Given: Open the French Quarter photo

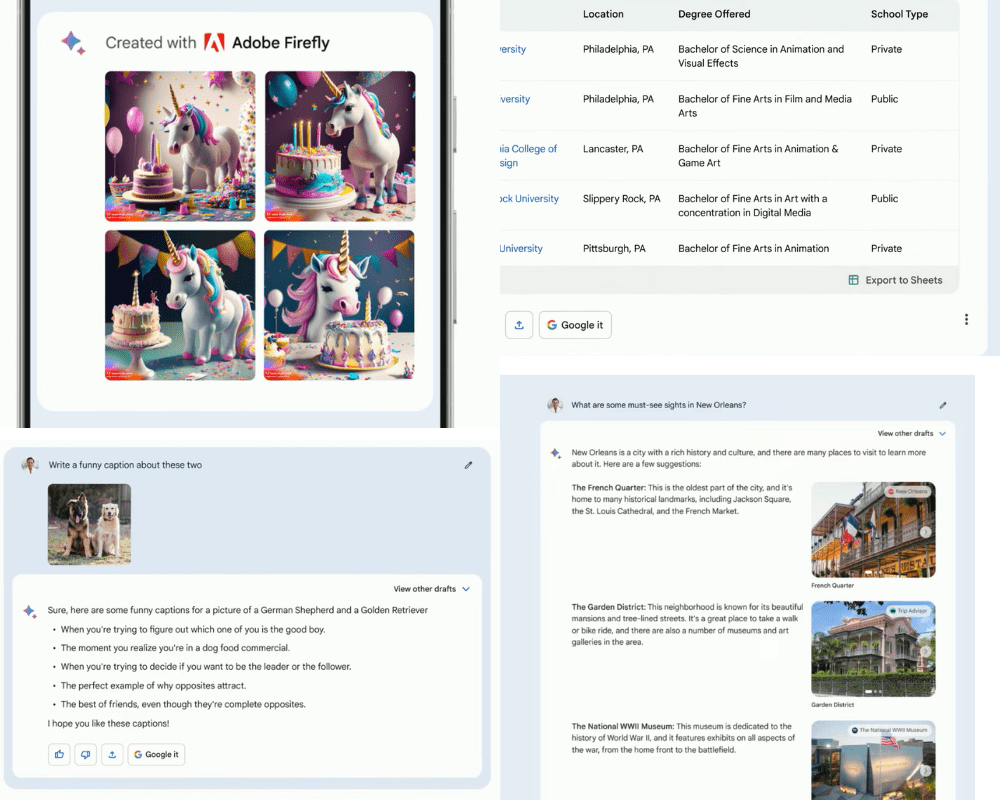Looking at the screenshot, I should click(x=873, y=530).
